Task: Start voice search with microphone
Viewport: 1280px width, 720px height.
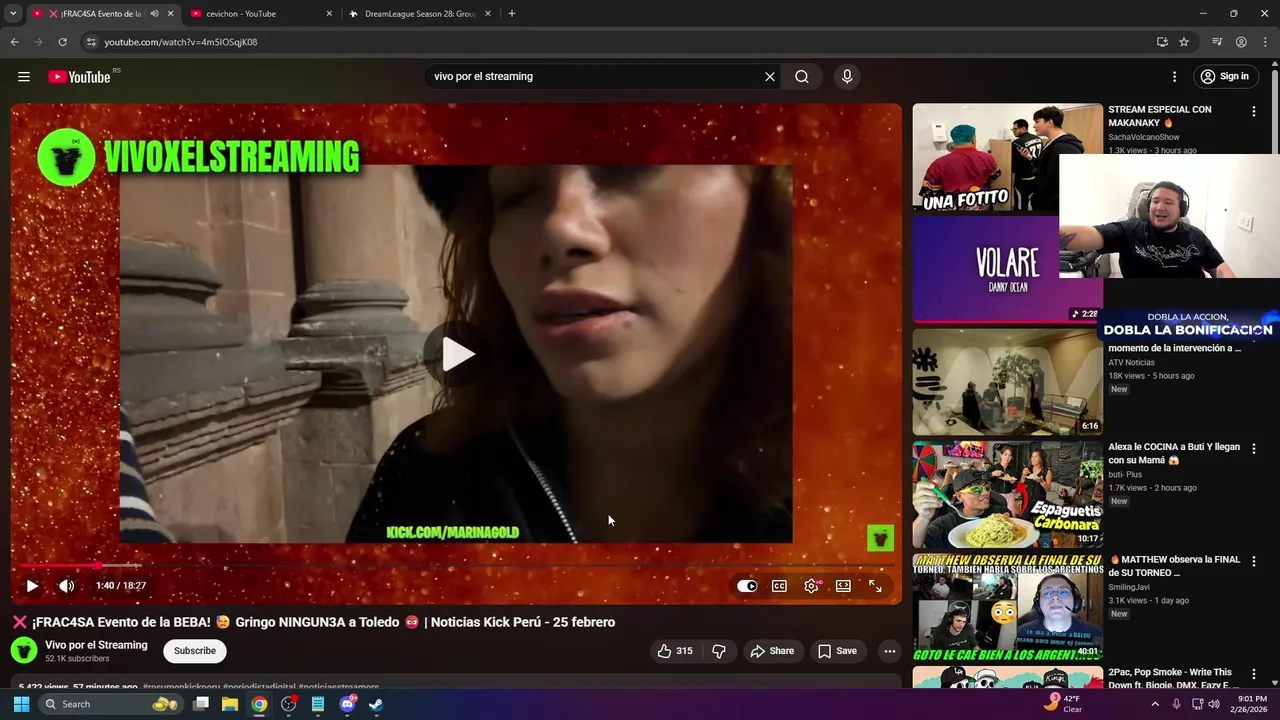Action: coord(847,77)
